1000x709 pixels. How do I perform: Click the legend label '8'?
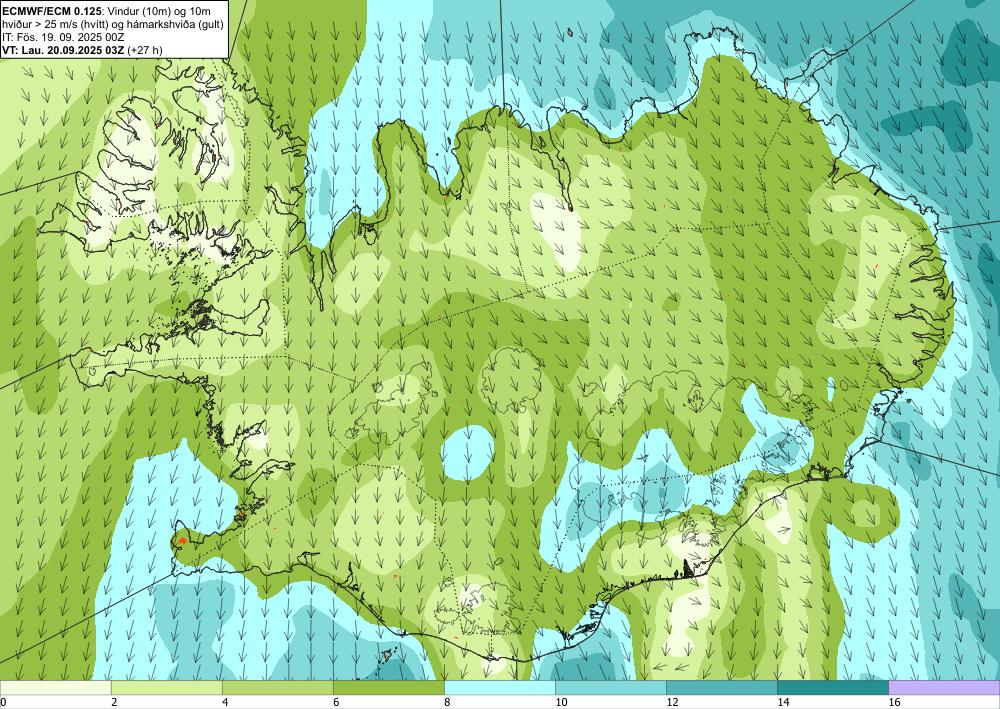pyautogui.click(x=447, y=702)
